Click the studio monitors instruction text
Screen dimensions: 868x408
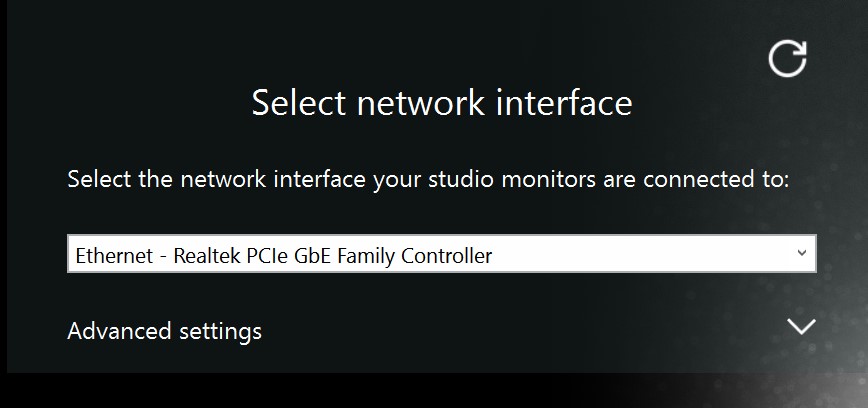pyautogui.click(x=428, y=180)
